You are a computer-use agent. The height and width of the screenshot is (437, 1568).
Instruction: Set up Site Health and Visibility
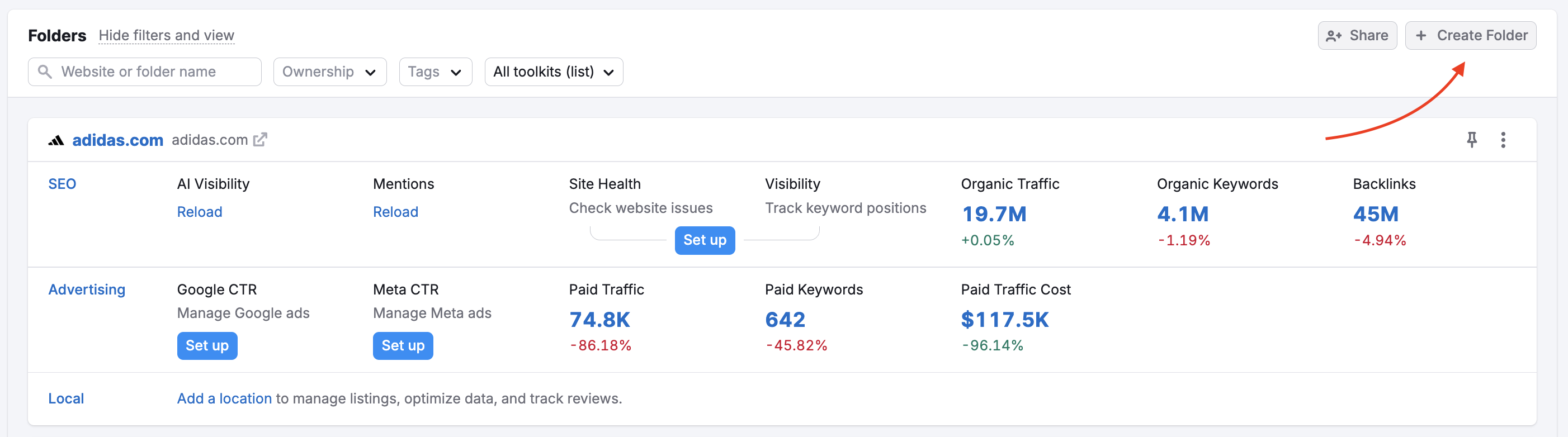tap(704, 240)
